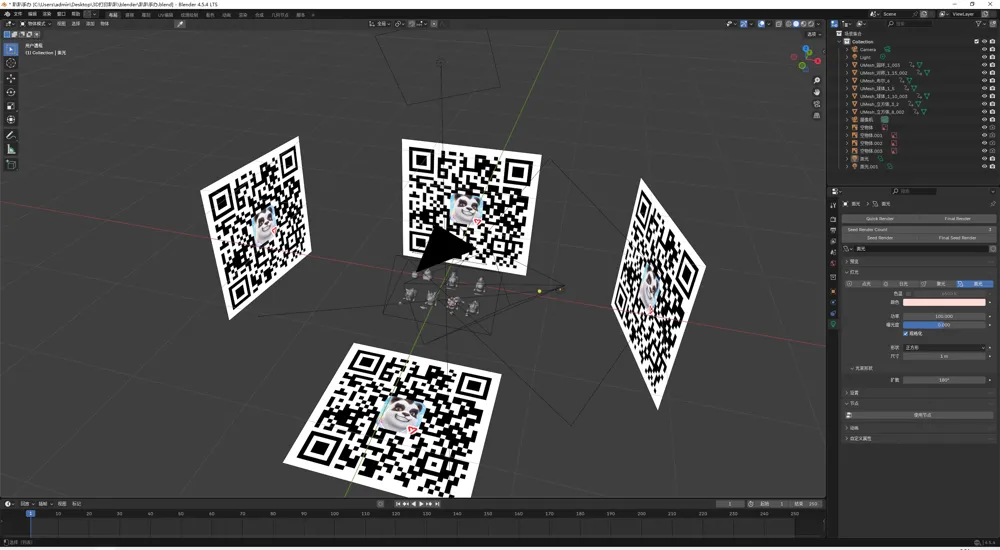Toggle the 规格化 checkbox
Viewport: 1000px width, 550px height.
pyautogui.click(x=906, y=333)
